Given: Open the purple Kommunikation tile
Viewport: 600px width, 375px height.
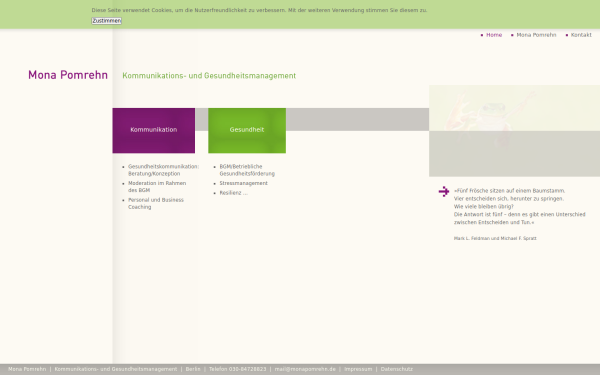Looking at the screenshot, I should (153, 130).
